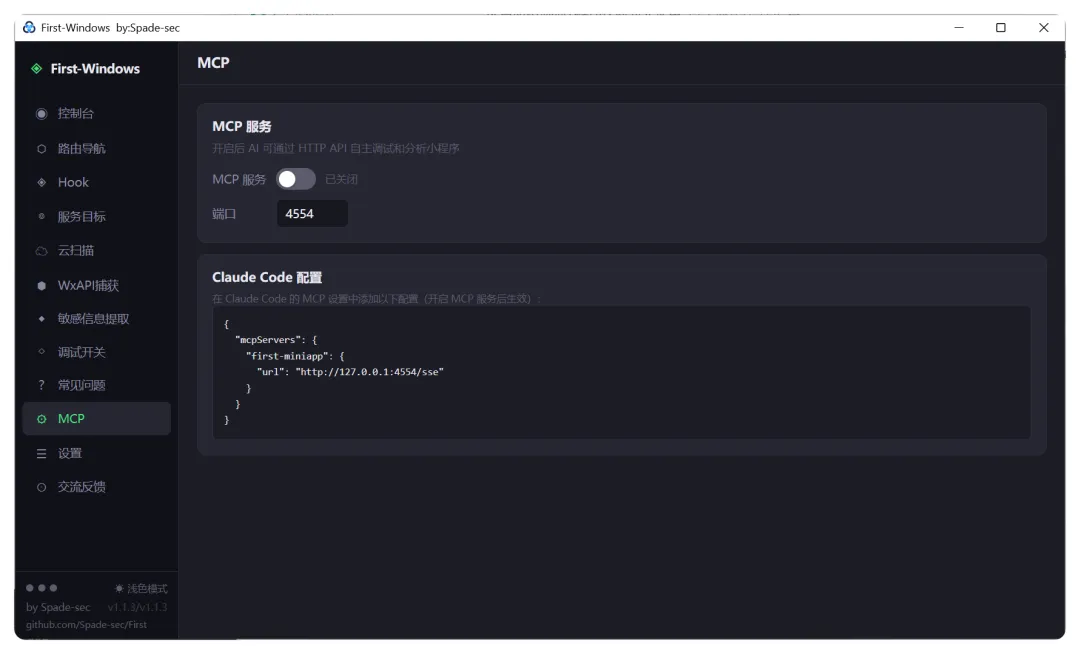Image resolution: width=1080 pixels, height=654 pixels.
Task: Open WxAPI捕获 page
Action: 96,285
